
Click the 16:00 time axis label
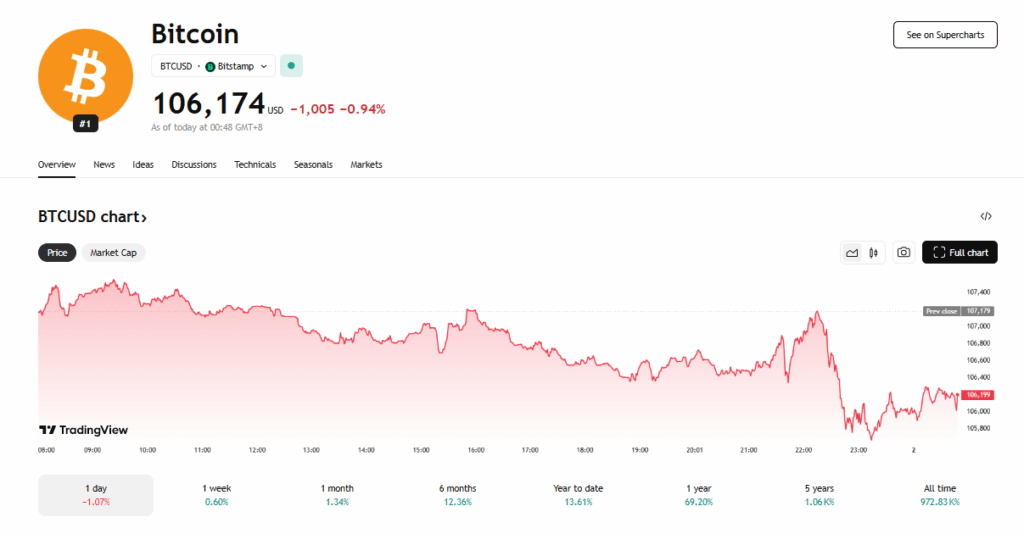(x=476, y=450)
